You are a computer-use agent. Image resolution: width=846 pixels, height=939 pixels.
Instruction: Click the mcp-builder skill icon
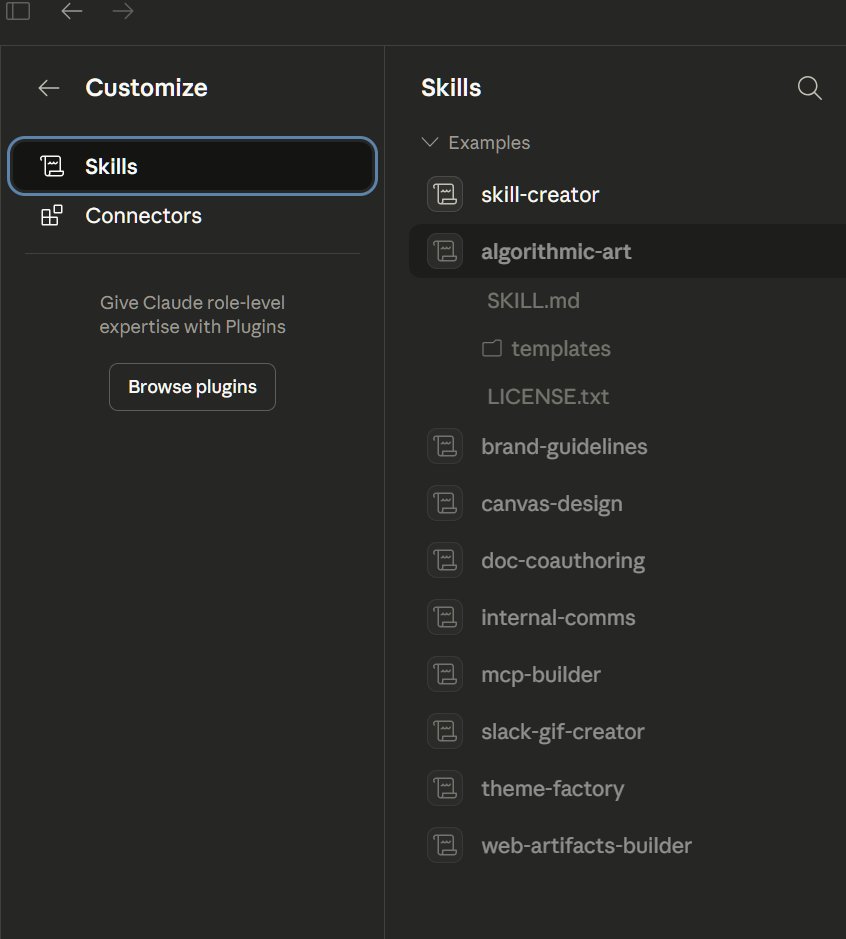click(x=444, y=674)
